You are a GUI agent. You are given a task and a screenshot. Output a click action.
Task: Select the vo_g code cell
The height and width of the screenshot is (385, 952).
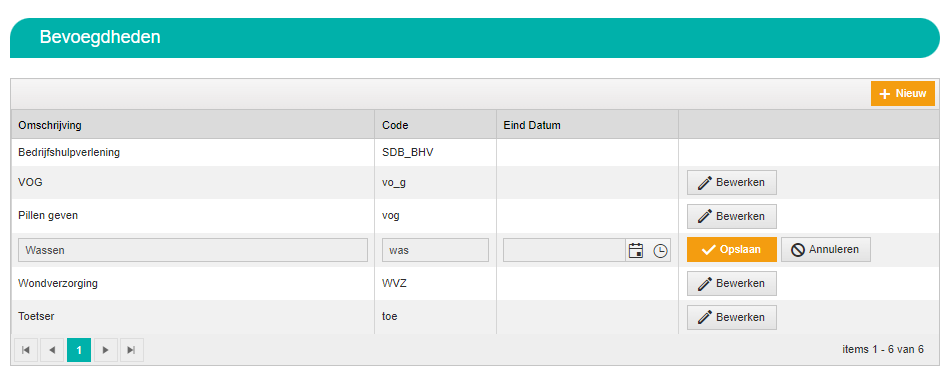(x=435, y=182)
